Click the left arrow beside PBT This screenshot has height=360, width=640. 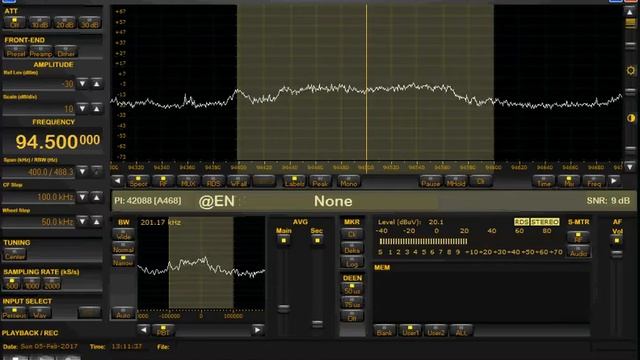143,329
